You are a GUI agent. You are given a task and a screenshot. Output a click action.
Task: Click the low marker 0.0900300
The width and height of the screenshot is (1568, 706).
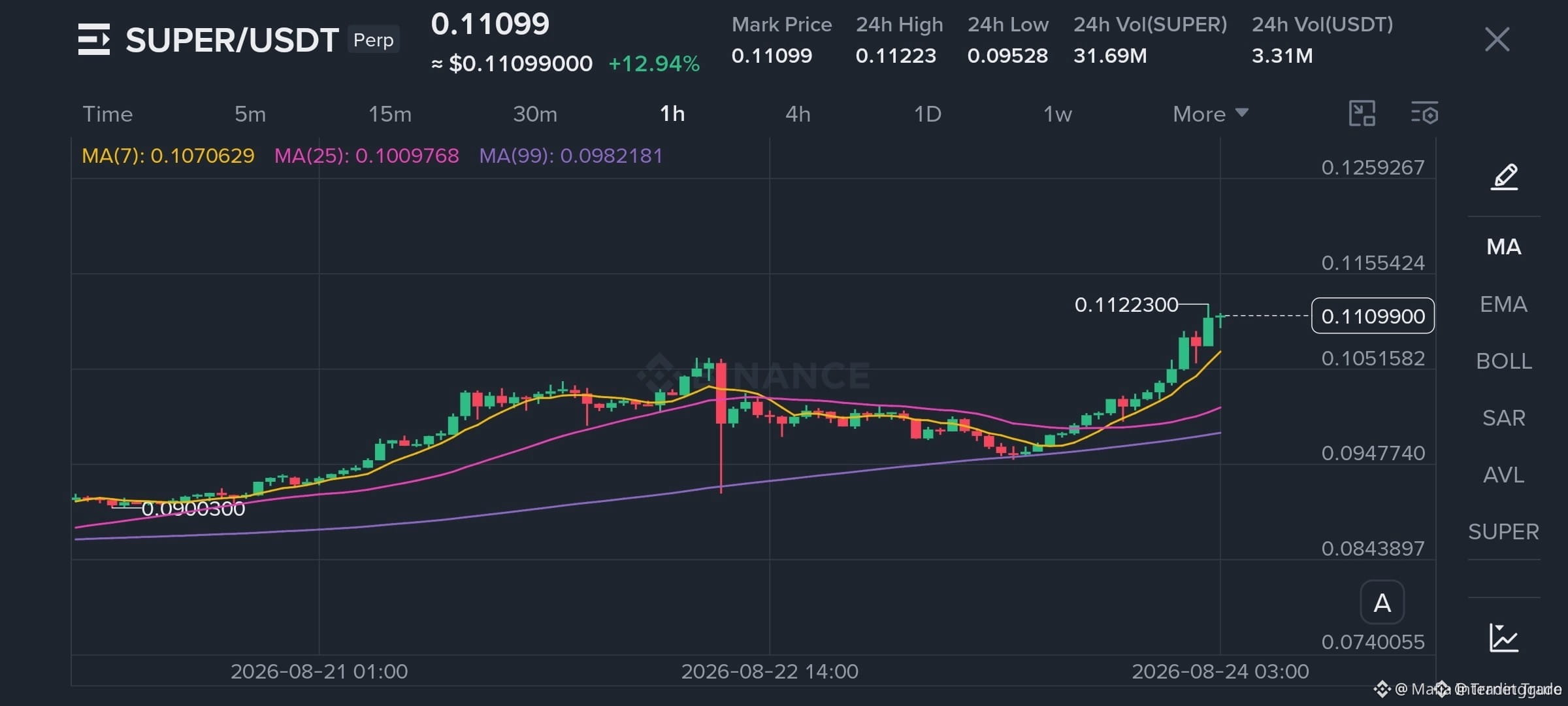coord(193,509)
